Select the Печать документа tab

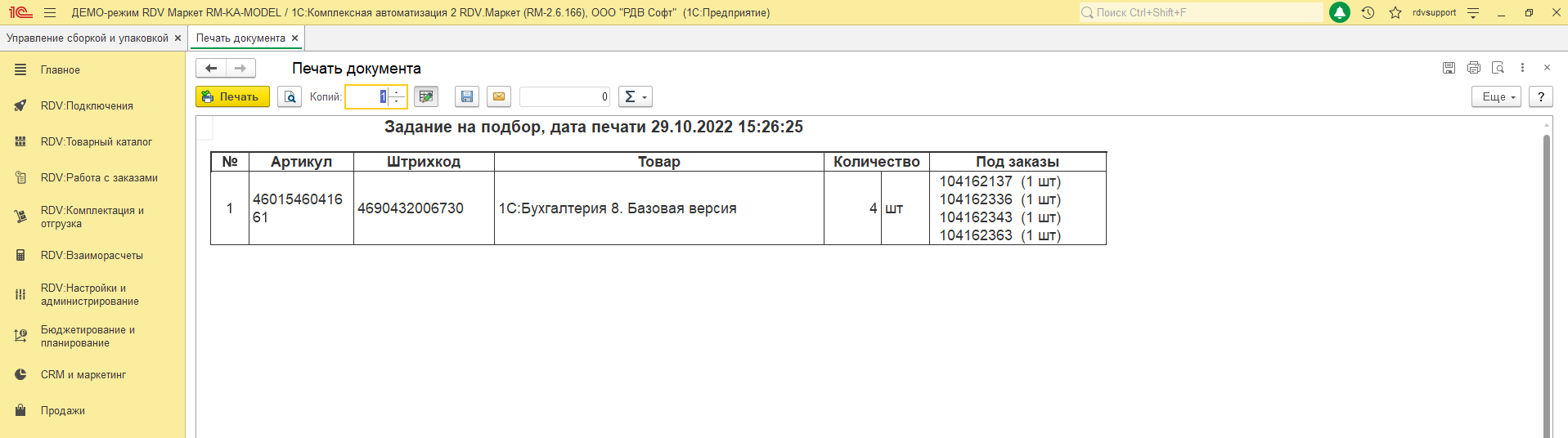(240, 38)
